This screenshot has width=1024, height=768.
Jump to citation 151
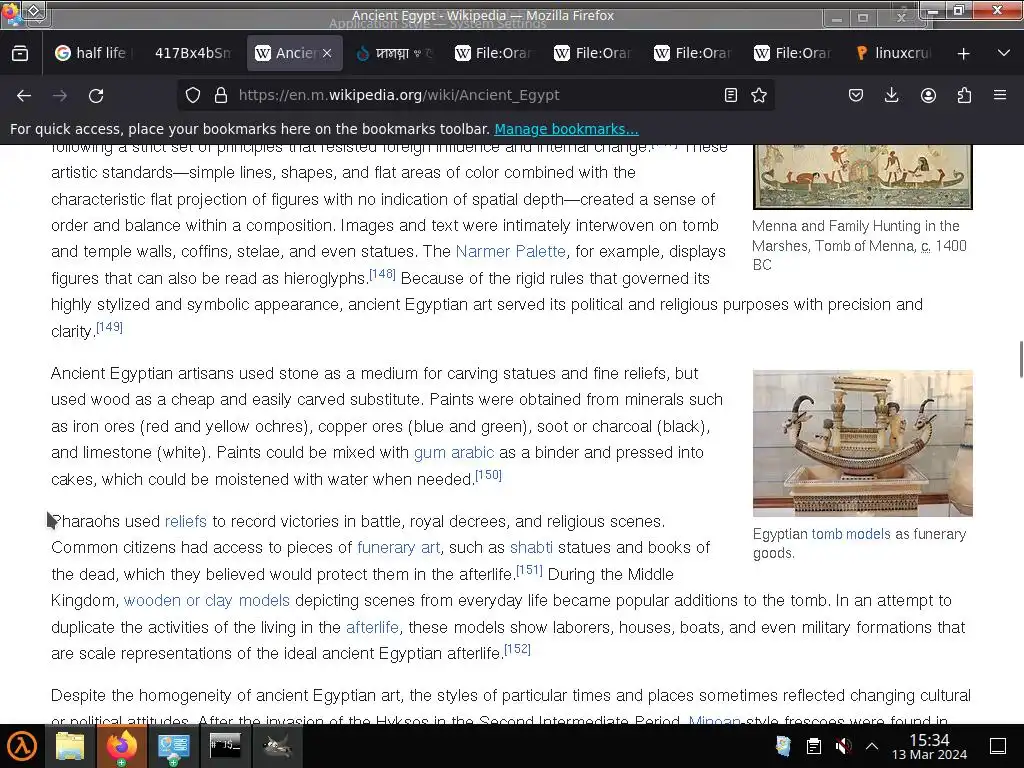(x=529, y=569)
